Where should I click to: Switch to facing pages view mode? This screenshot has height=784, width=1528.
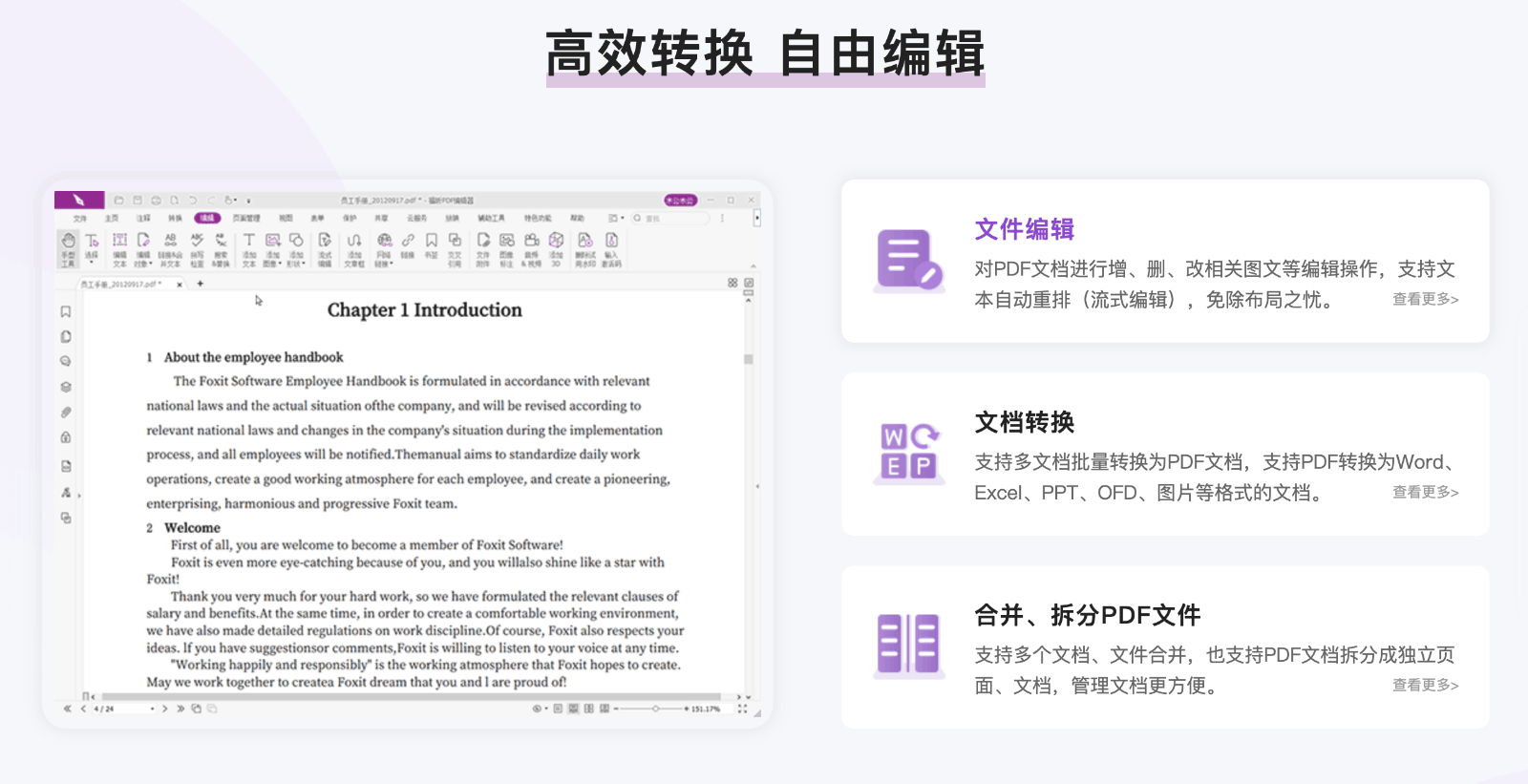point(589,709)
